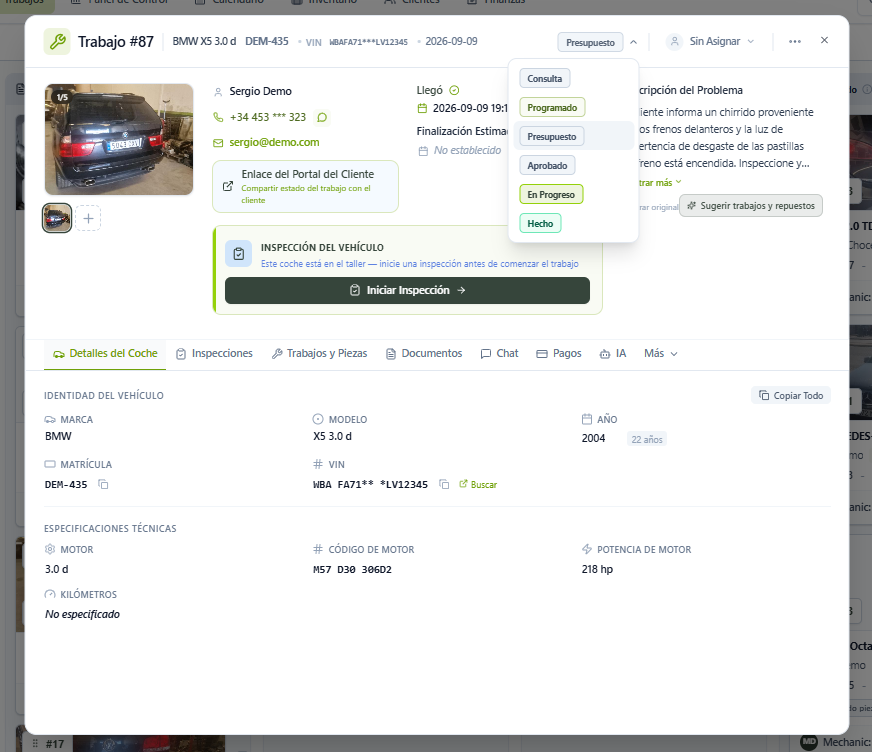Viewport: 872px width, 752px height.
Task: Click the No especificado kilometers value
Action: click(x=82, y=614)
